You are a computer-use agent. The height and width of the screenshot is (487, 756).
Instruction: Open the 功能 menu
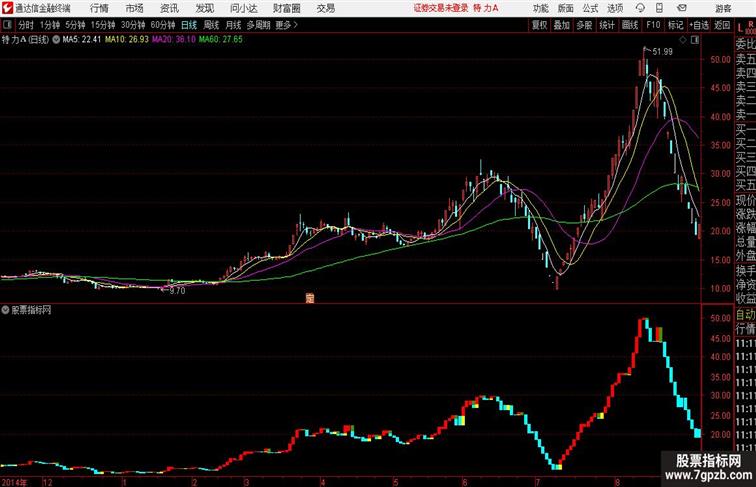(x=540, y=8)
